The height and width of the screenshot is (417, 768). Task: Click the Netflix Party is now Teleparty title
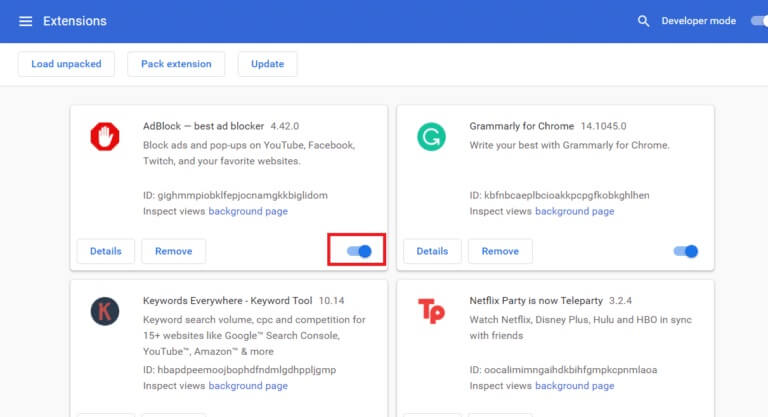(536, 300)
